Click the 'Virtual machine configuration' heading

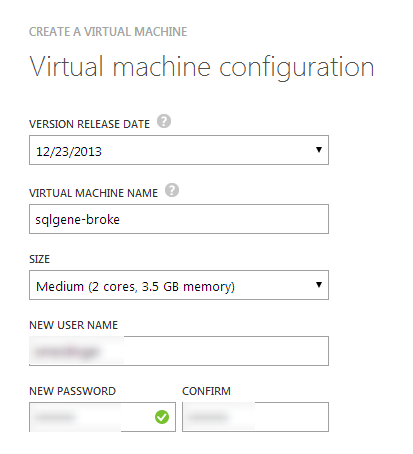coord(202,67)
